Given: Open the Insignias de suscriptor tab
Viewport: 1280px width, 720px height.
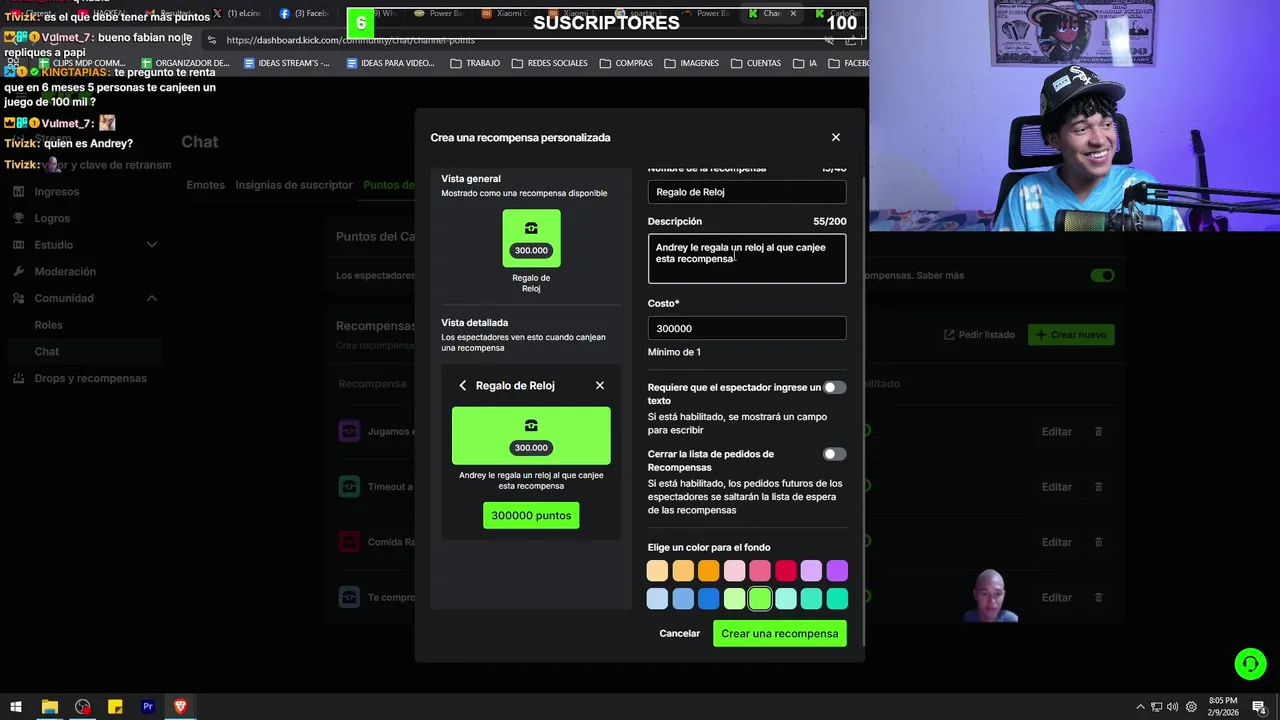Looking at the screenshot, I should 294,185.
